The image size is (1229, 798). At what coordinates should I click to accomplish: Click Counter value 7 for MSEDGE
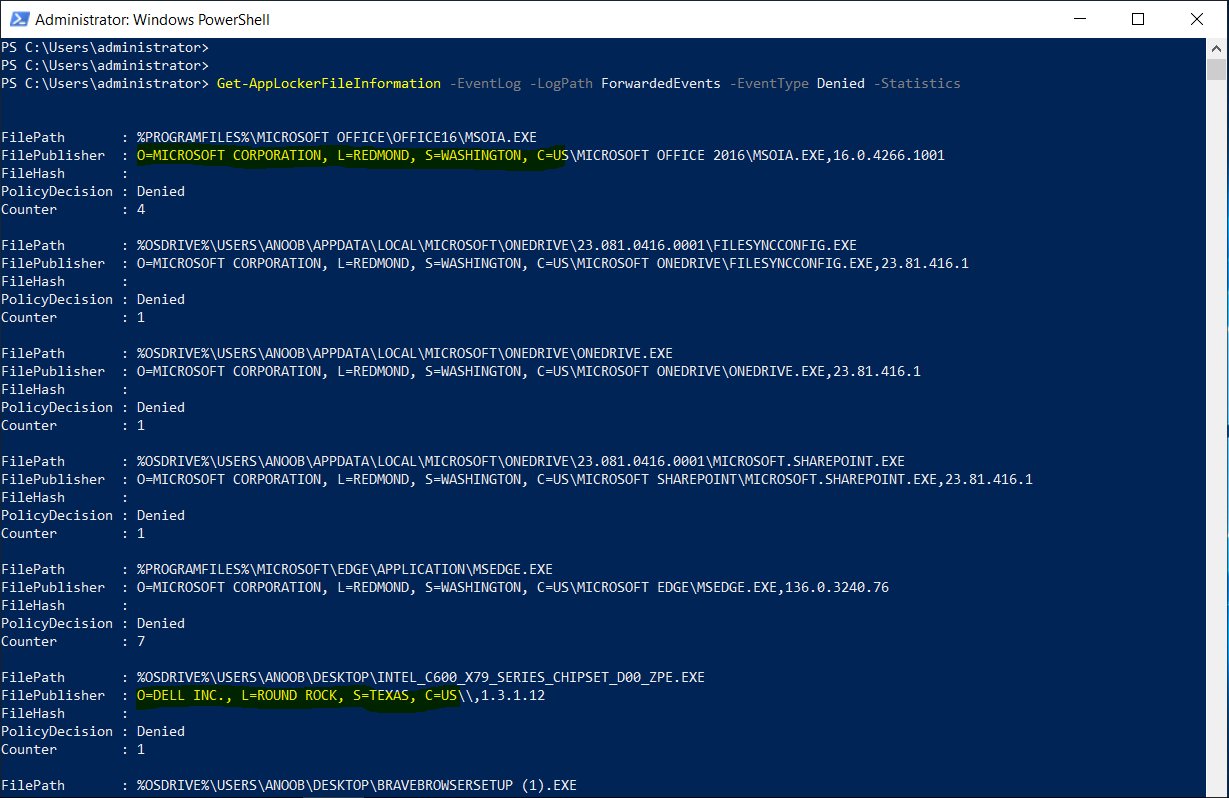[x=141, y=641]
